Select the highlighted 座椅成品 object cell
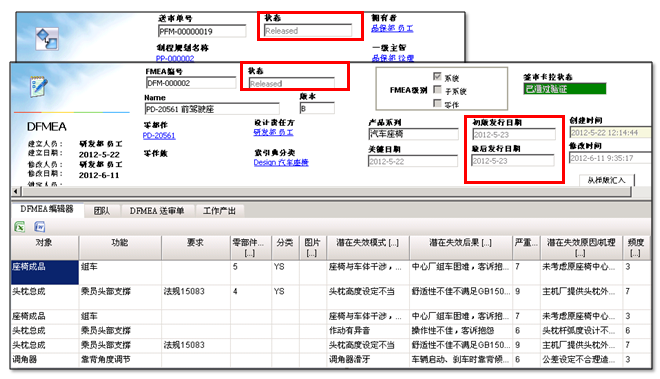The image size is (660, 379). [45, 272]
